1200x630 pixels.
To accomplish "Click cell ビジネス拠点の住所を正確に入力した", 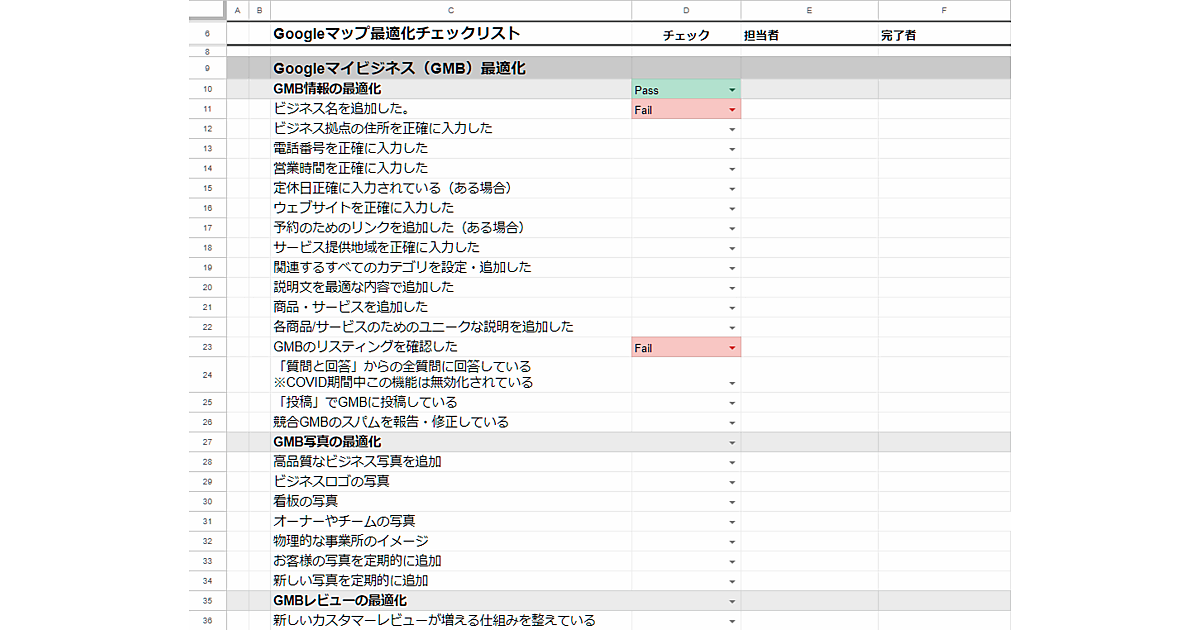I will point(451,128).
